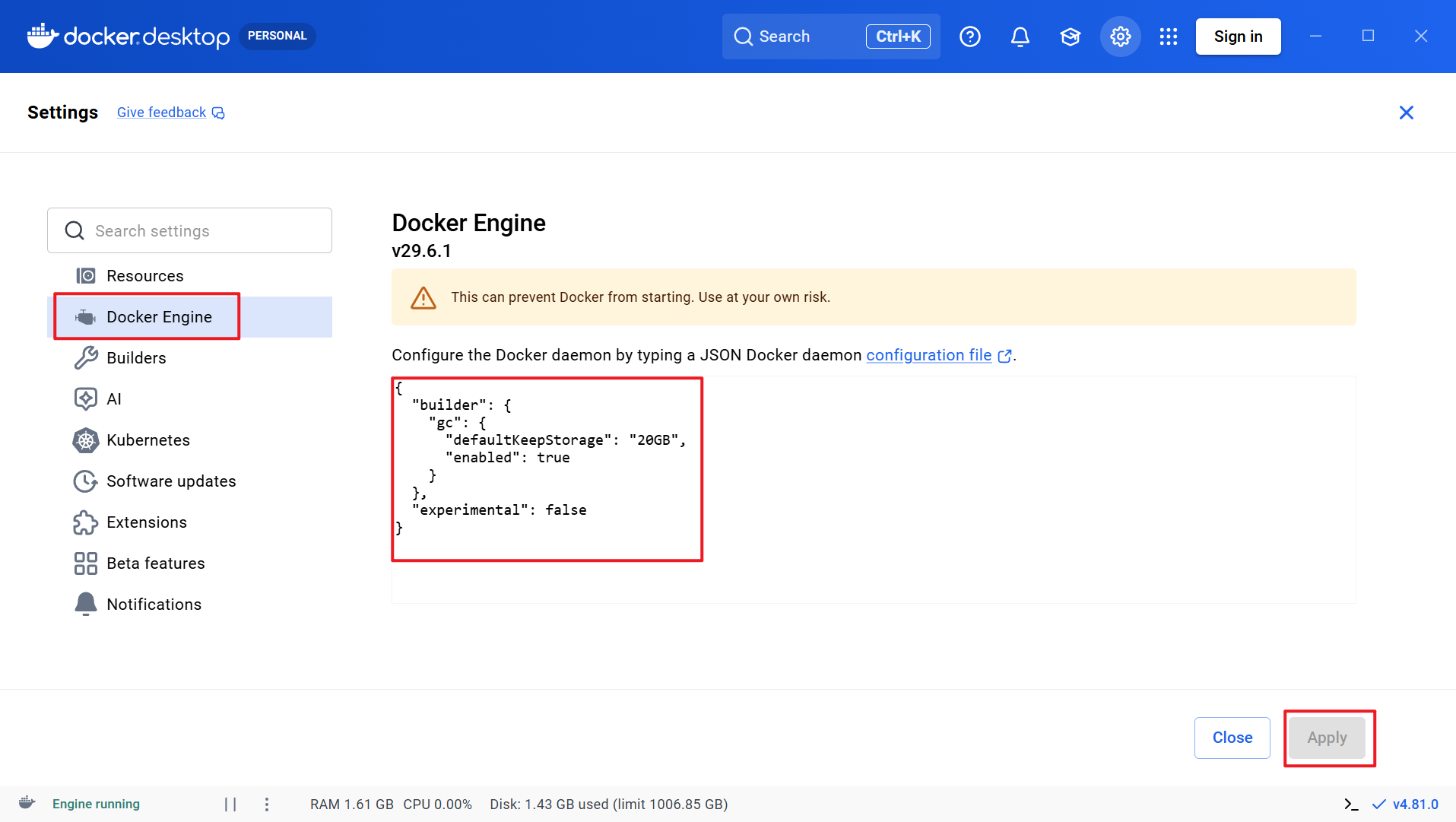Image resolution: width=1456 pixels, height=822 pixels.
Task: Click the whale icon in status bar
Action: pyautogui.click(x=27, y=803)
